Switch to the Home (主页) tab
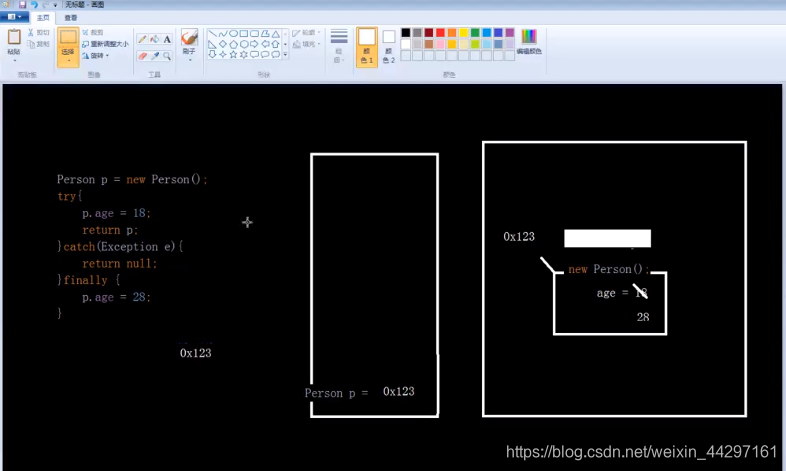This screenshot has width=786, height=471. [x=43, y=18]
